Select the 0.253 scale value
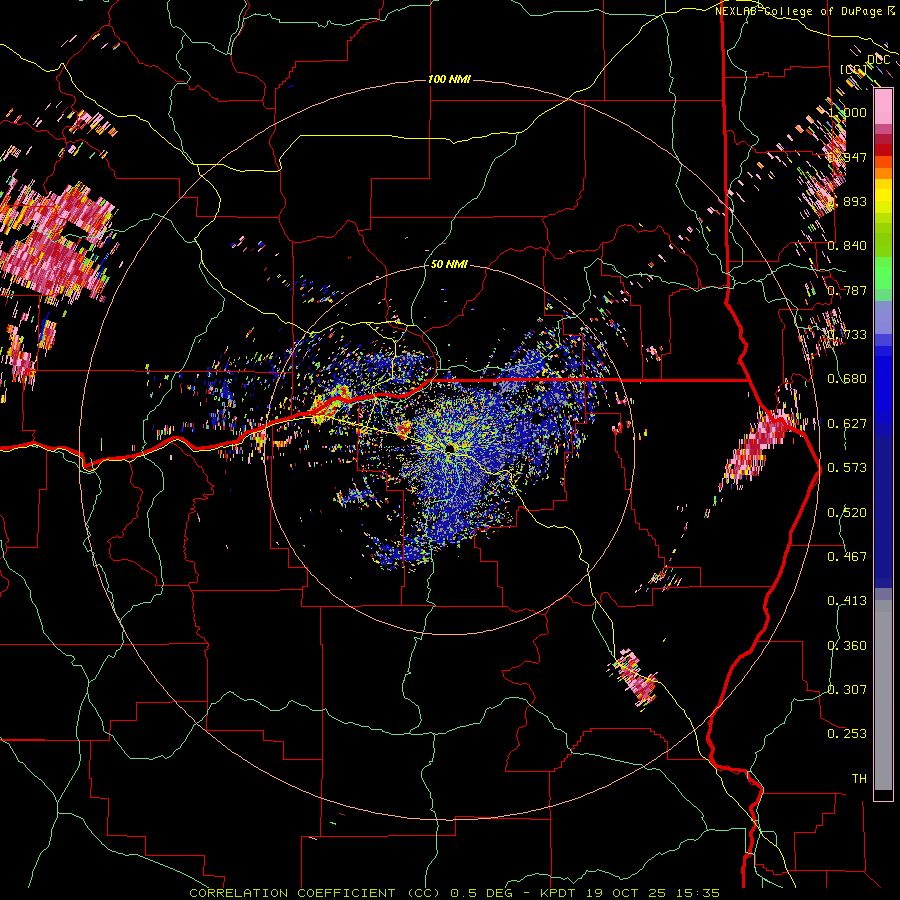Image resolution: width=900 pixels, height=900 pixels. click(848, 734)
